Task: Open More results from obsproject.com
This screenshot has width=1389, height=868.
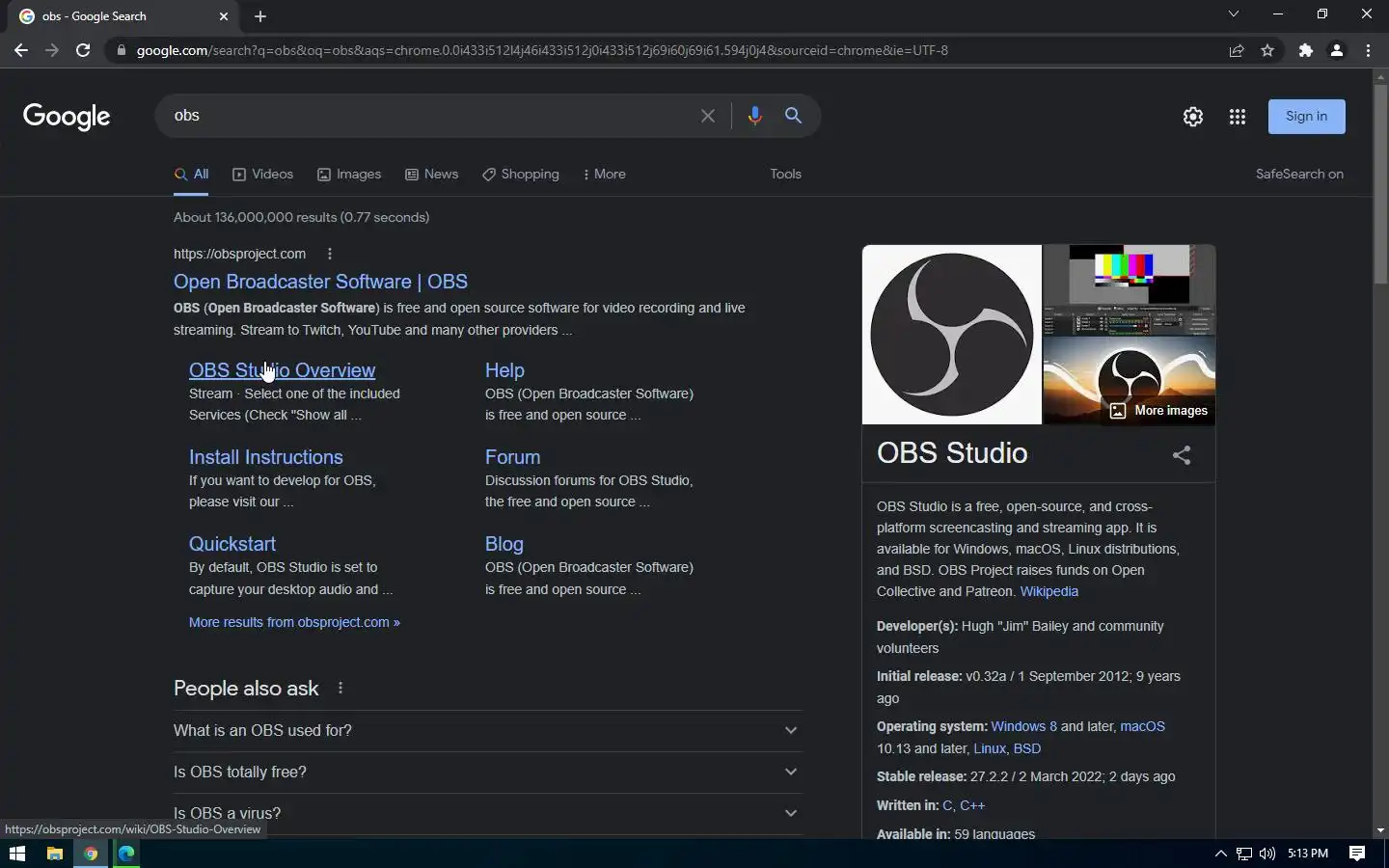Action: click(x=294, y=622)
